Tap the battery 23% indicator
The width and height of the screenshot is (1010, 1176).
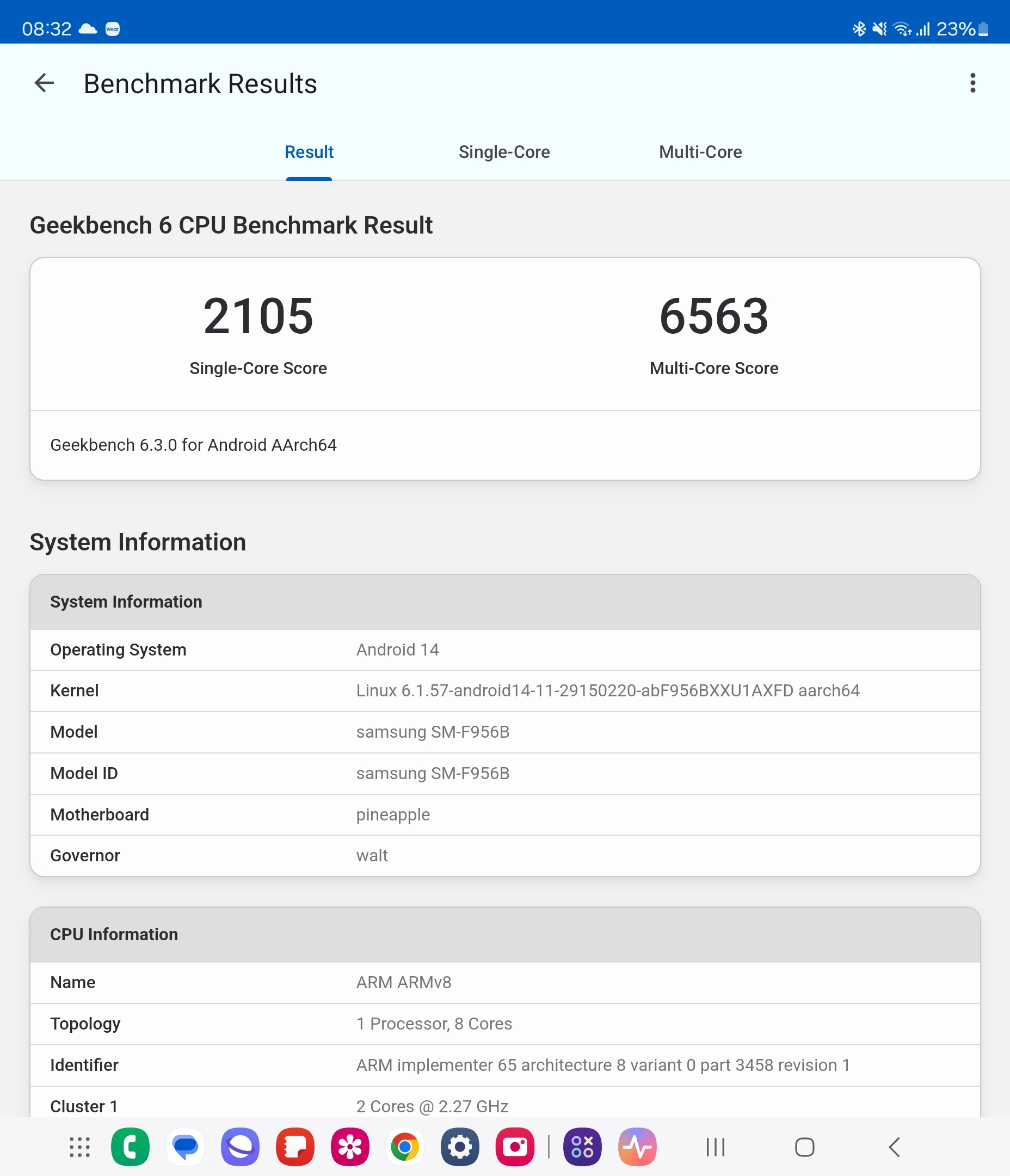point(962,28)
